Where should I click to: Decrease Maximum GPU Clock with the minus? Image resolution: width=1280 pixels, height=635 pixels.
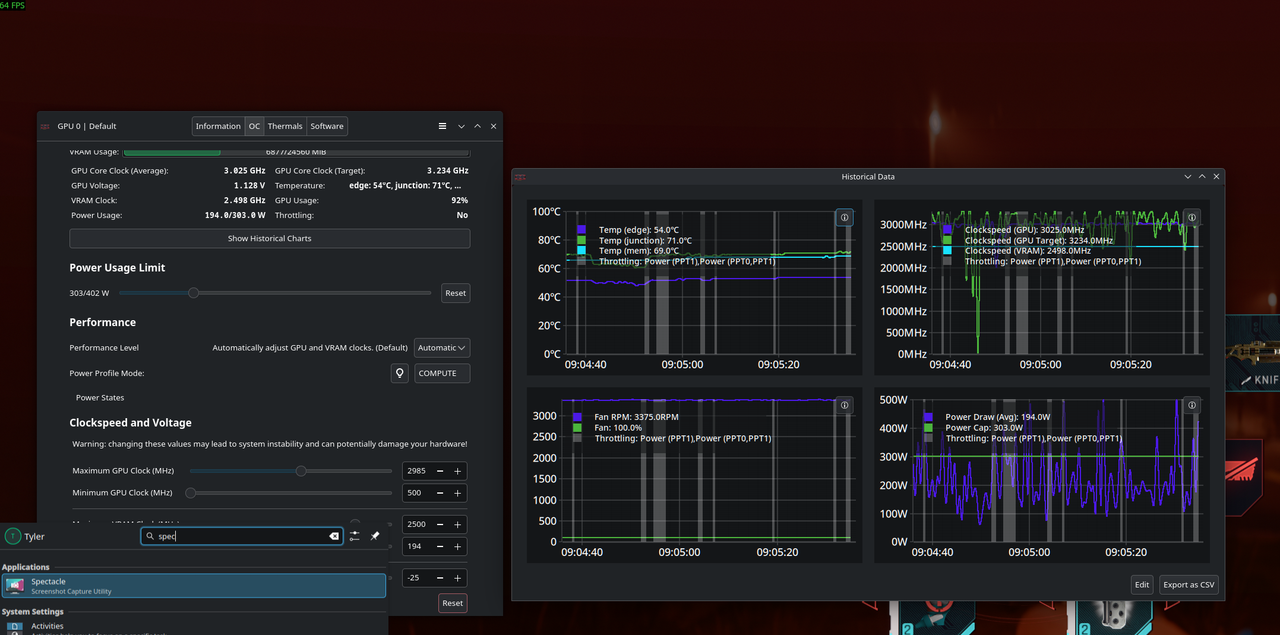coord(442,471)
